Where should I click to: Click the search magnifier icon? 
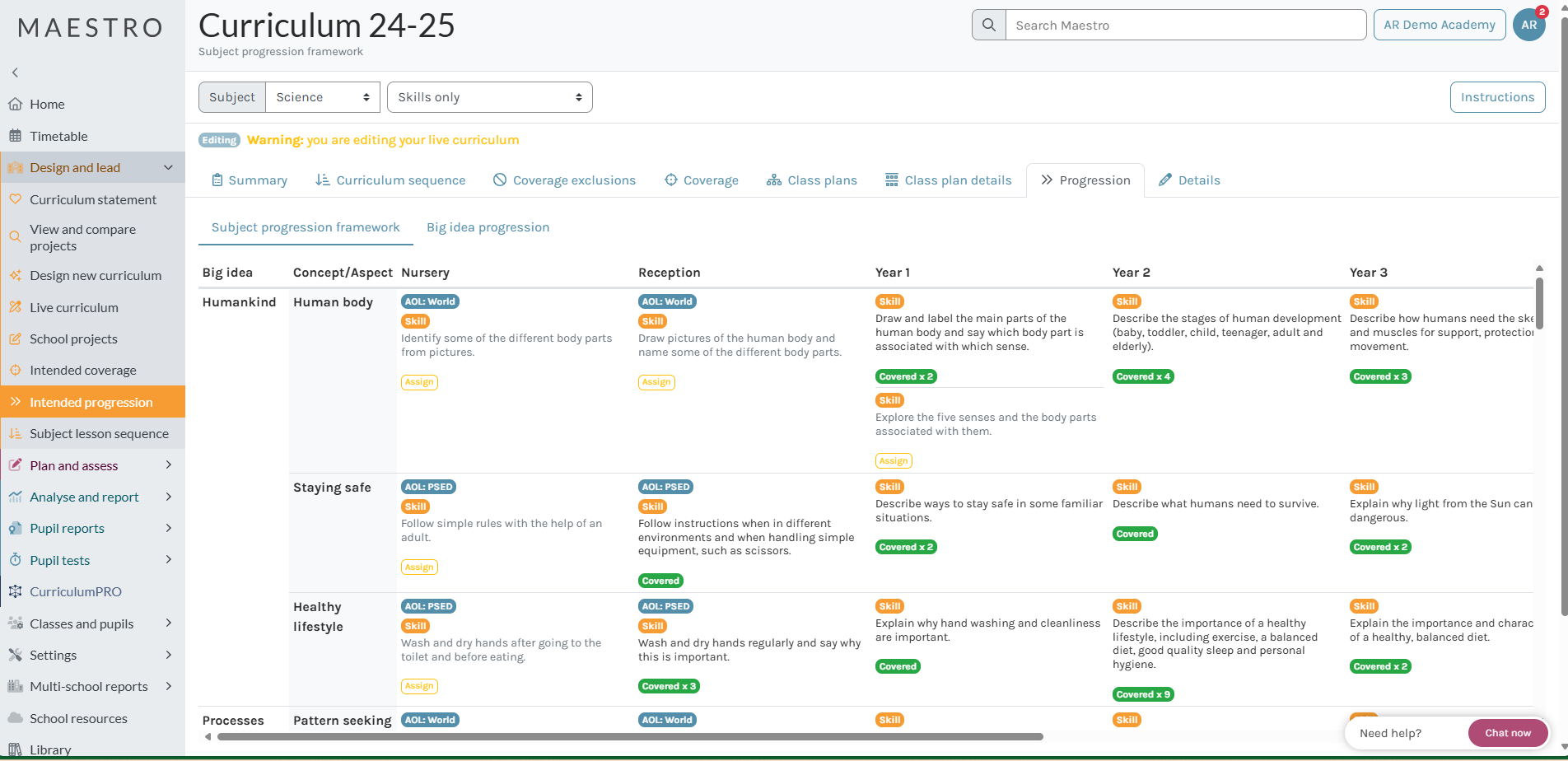coord(989,26)
